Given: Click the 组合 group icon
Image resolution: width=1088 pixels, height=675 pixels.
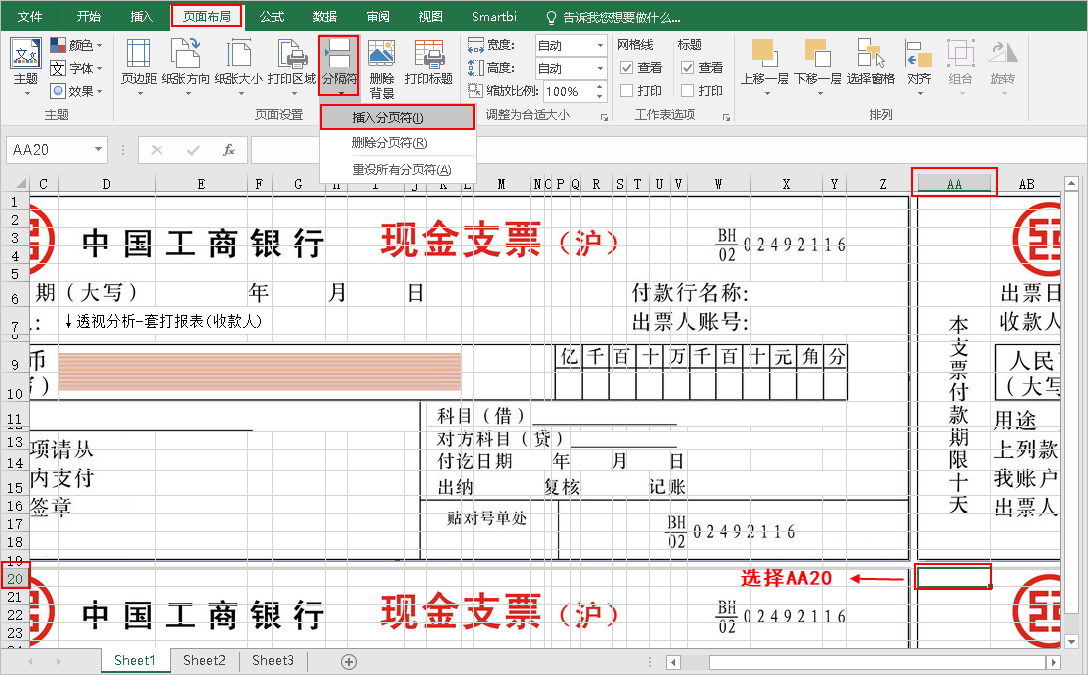Looking at the screenshot, I should [960, 53].
